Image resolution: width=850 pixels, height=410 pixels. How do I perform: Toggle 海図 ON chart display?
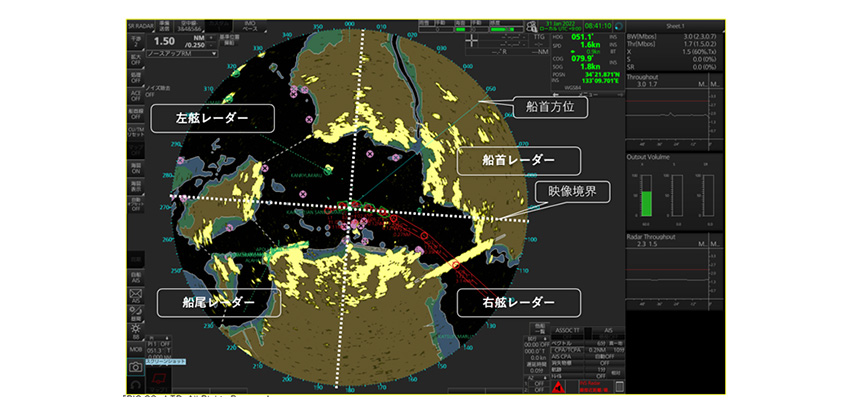pos(136,168)
